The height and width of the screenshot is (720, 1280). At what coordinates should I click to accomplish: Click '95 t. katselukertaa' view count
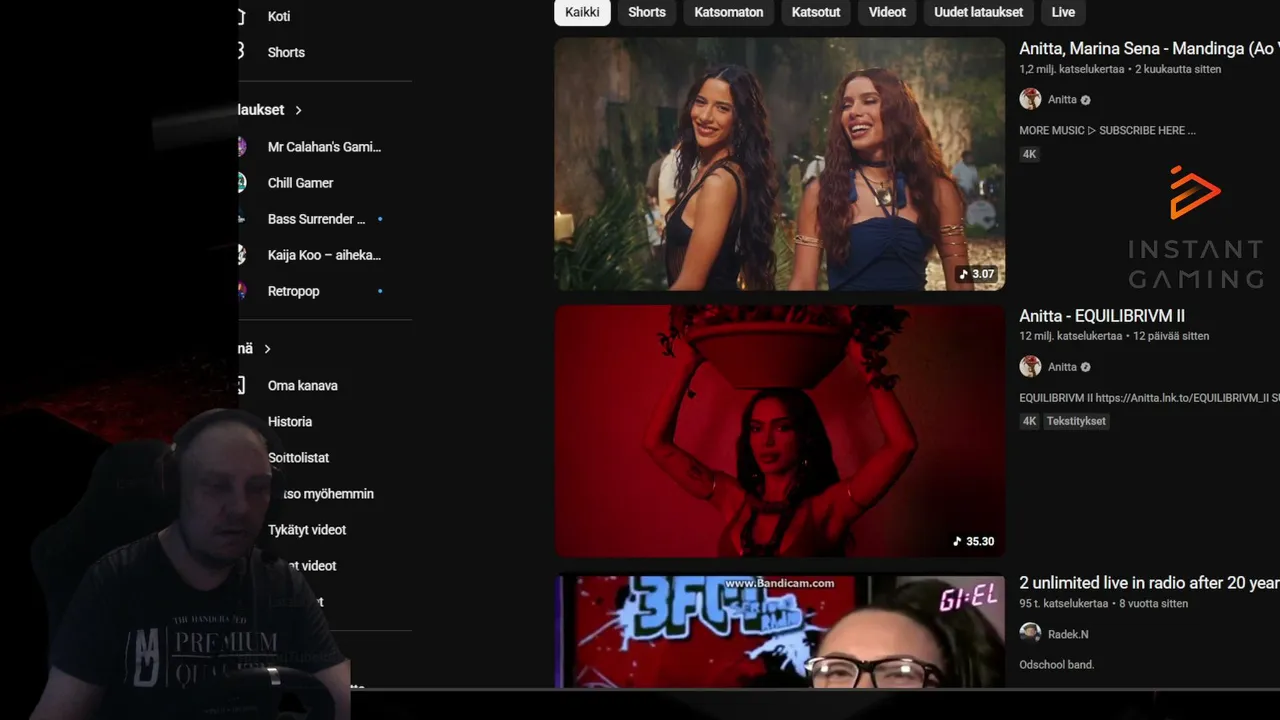click(x=1064, y=603)
